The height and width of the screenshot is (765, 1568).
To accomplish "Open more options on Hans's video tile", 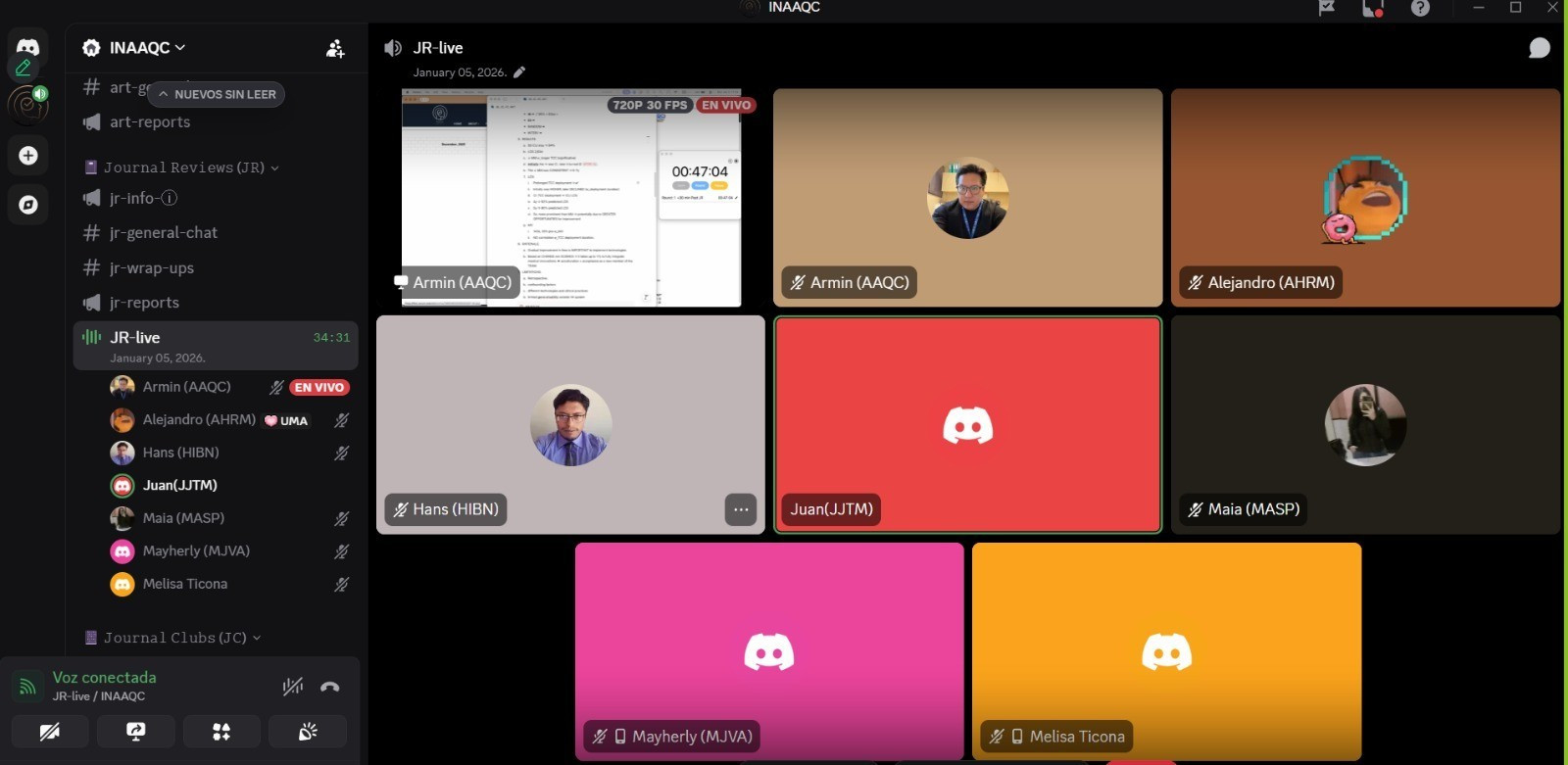I will [x=741, y=509].
